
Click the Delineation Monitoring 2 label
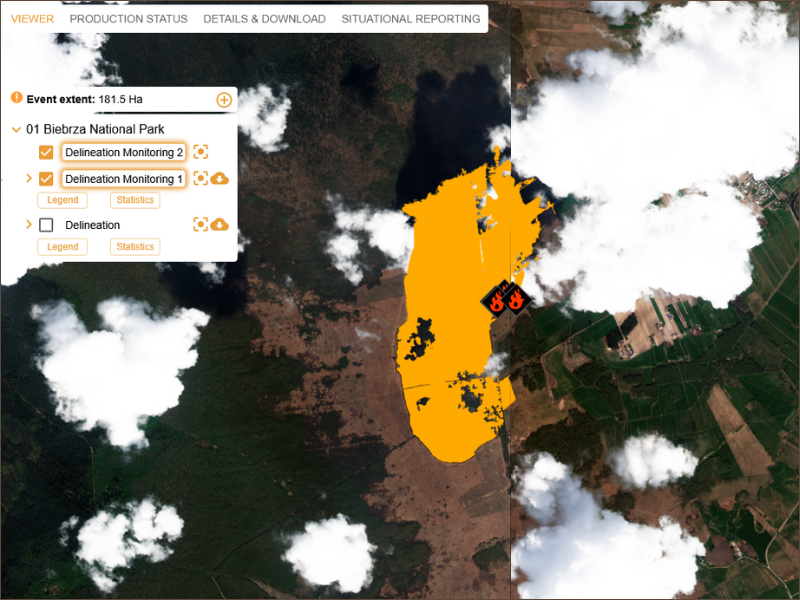[x=123, y=152]
